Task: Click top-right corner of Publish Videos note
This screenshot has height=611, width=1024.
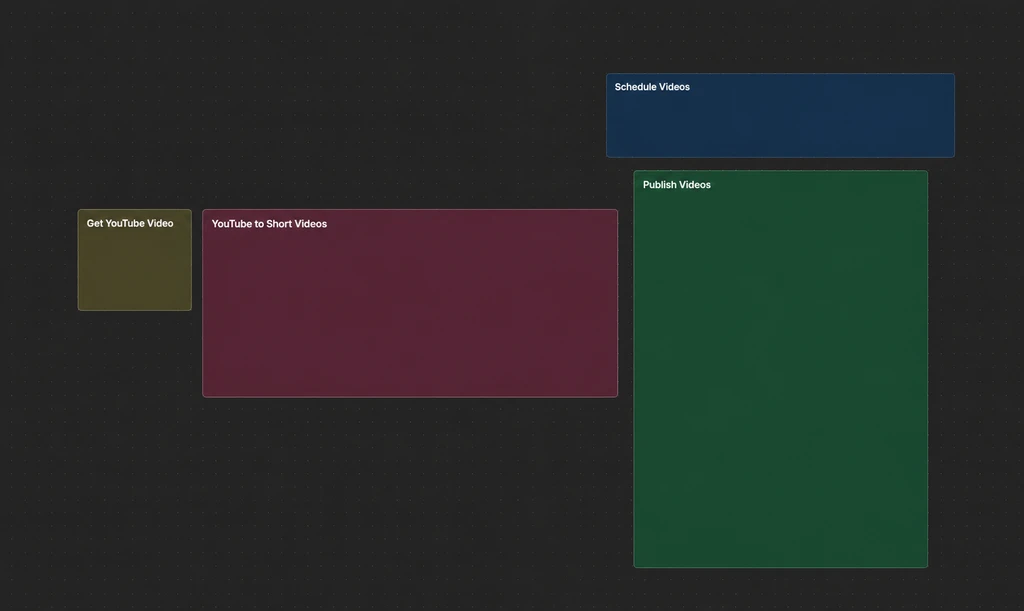Action: pyautogui.click(x=926, y=173)
